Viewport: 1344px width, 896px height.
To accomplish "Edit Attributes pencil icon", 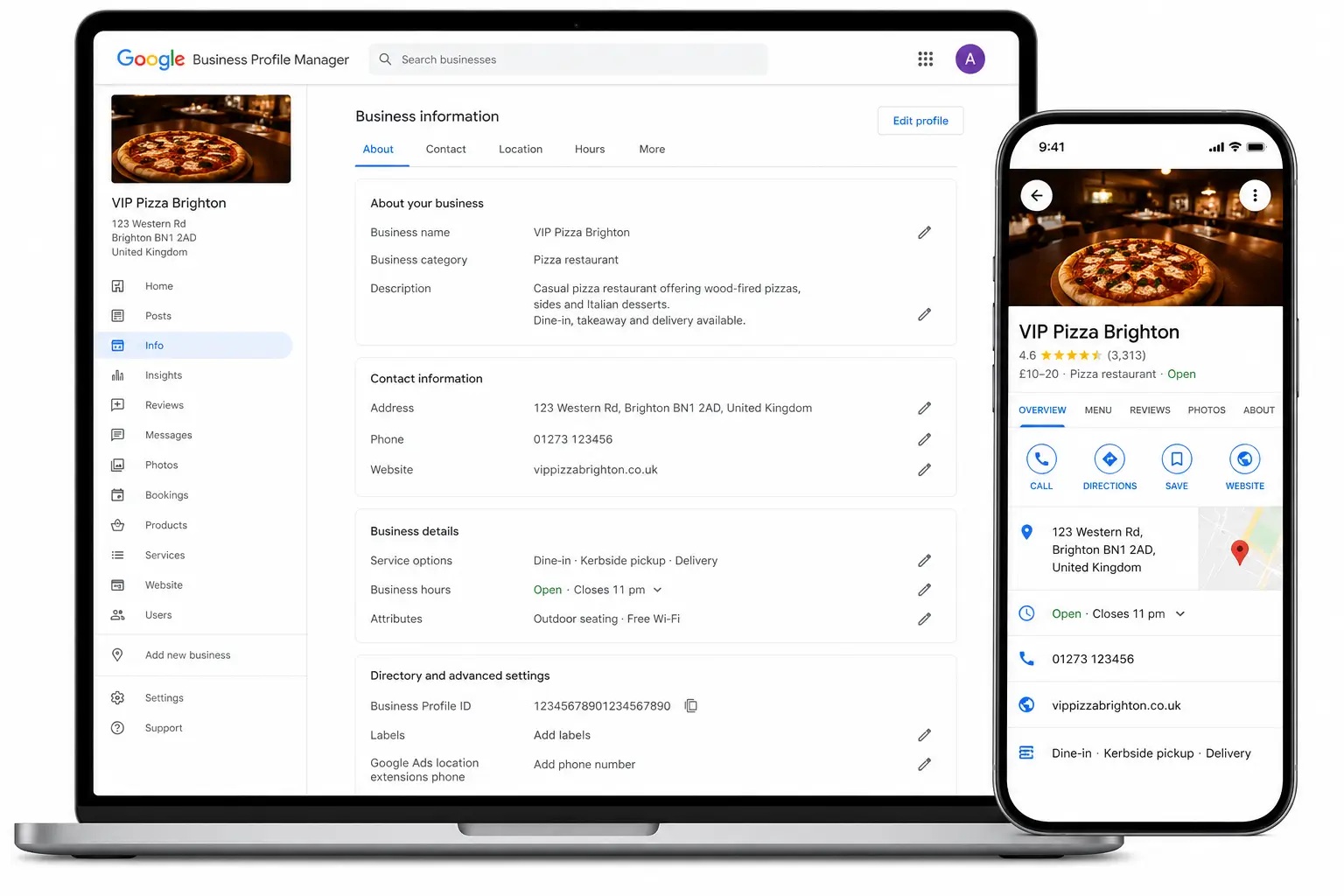I will click(924, 619).
